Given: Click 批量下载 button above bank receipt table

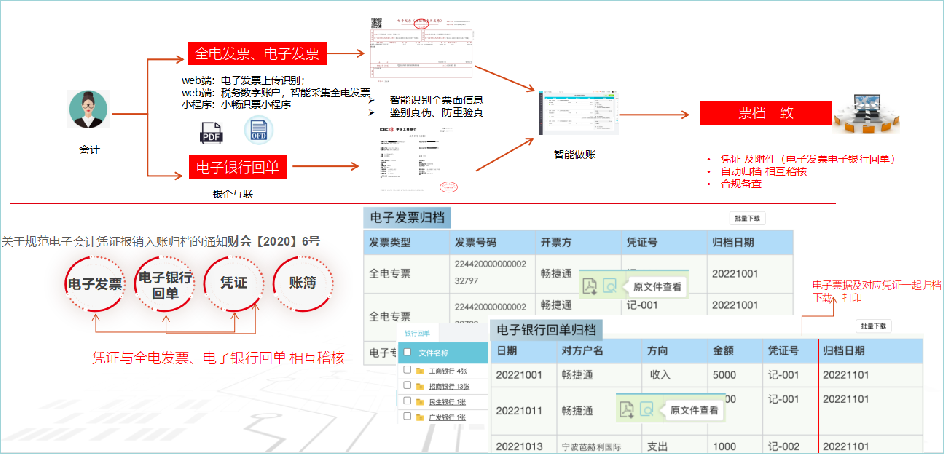Looking at the screenshot, I should pyautogui.click(x=873, y=326).
